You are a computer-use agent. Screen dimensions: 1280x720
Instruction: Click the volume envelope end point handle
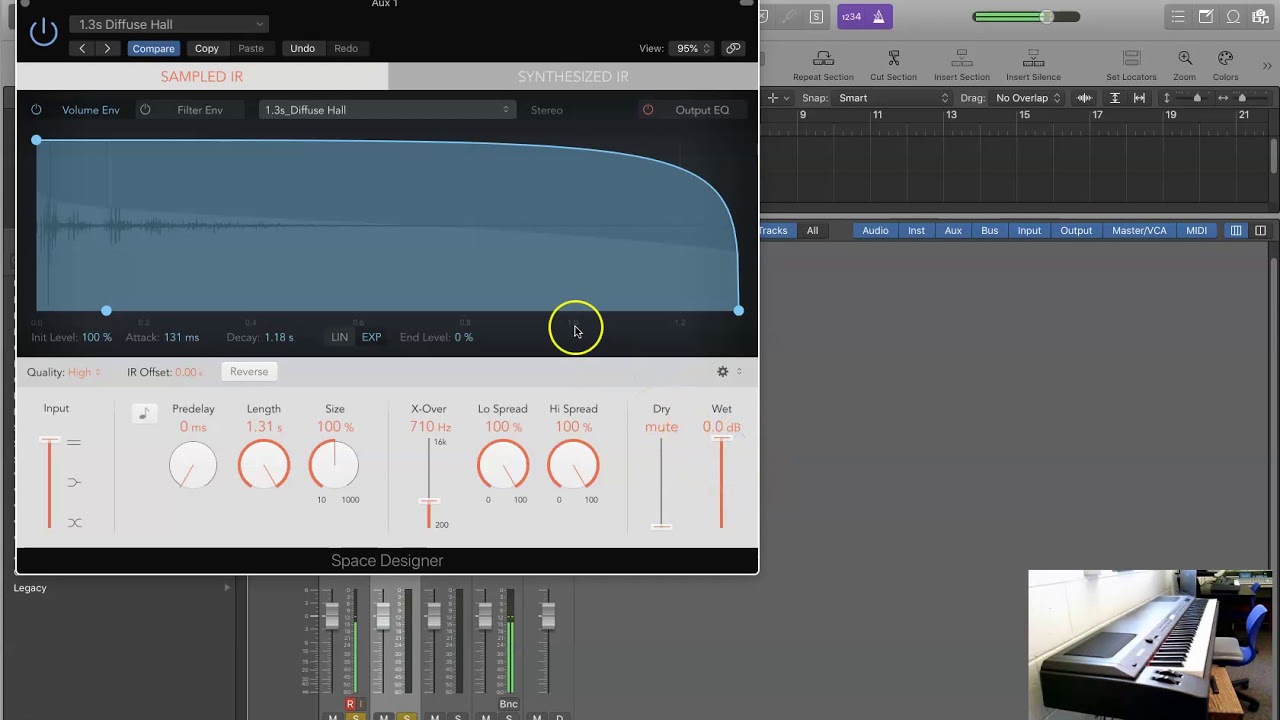click(x=738, y=311)
